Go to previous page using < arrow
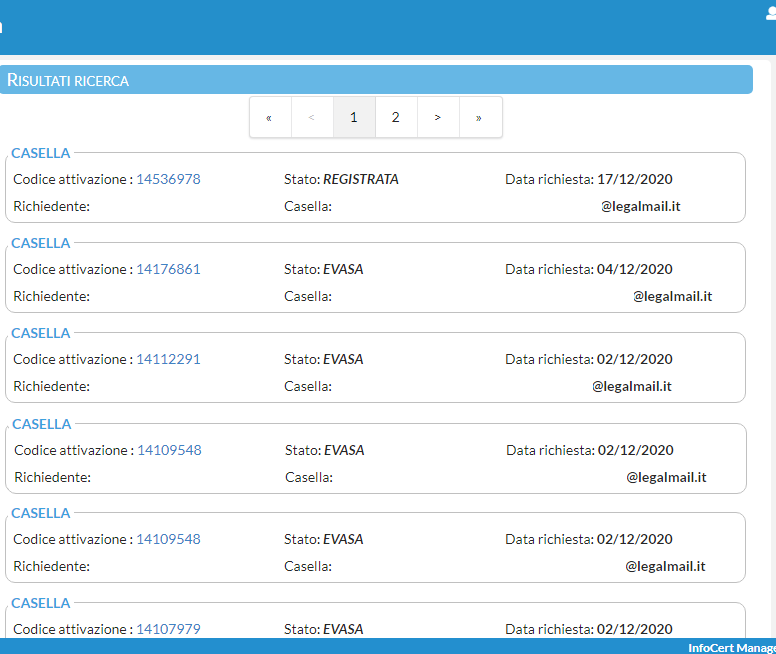The height and width of the screenshot is (654, 776). (312, 118)
